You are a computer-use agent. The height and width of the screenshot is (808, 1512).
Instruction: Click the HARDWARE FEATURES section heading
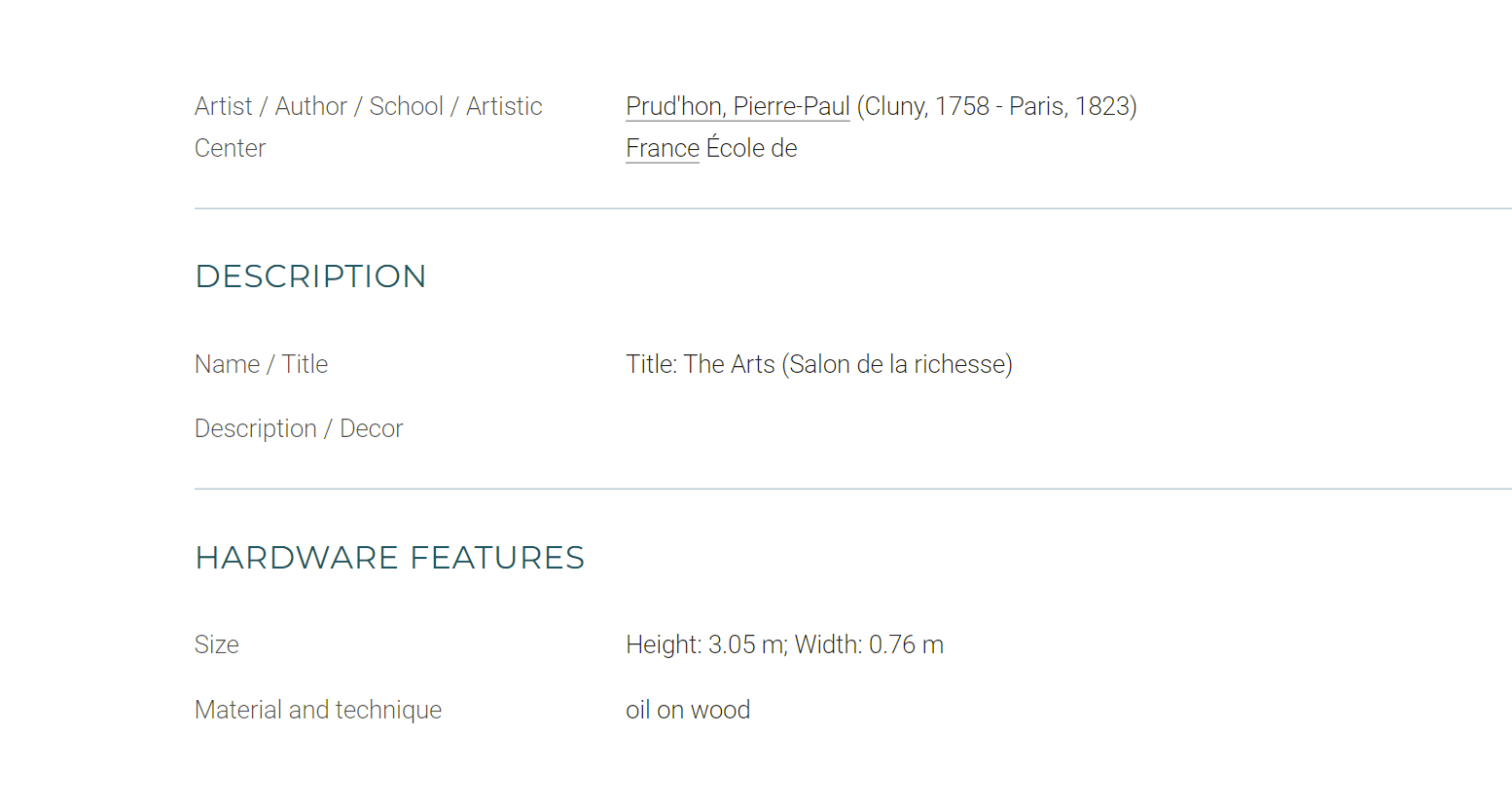pyautogui.click(x=389, y=558)
